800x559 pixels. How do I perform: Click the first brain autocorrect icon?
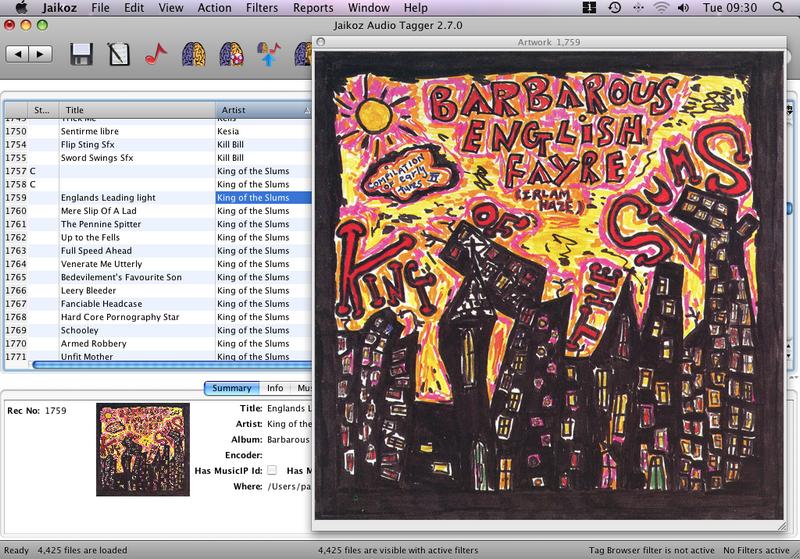tap(194, 54)
